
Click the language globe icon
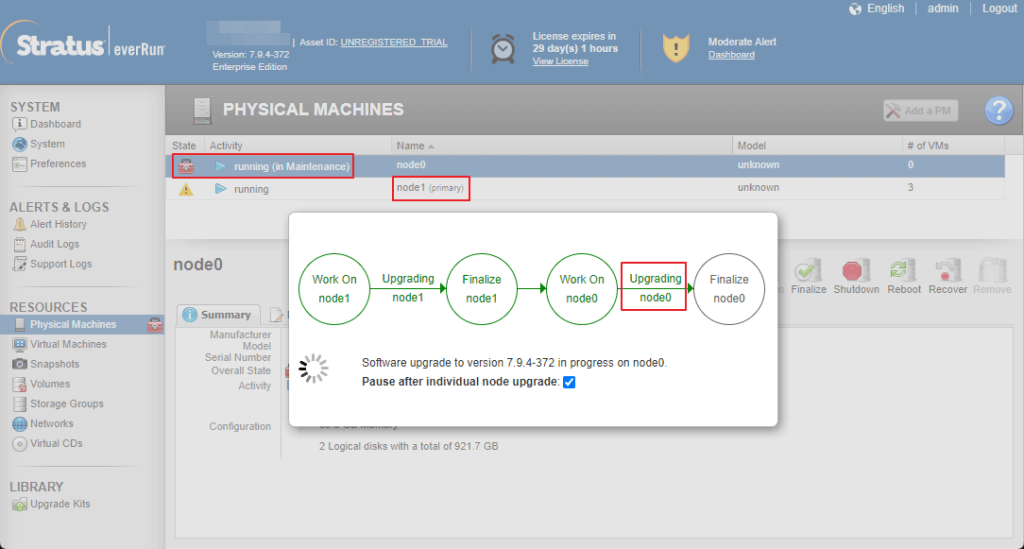855,9
